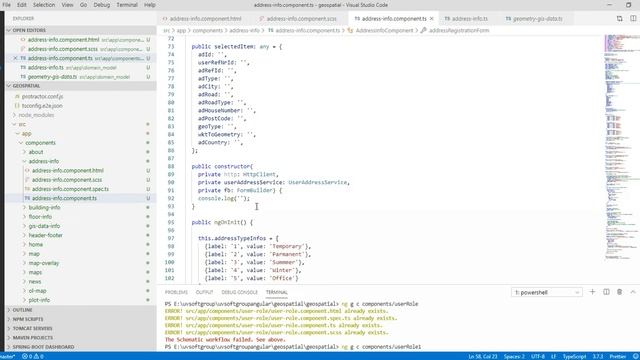Collapse the components folder
This screenshot has width=640, height=360.
(40, 143)
